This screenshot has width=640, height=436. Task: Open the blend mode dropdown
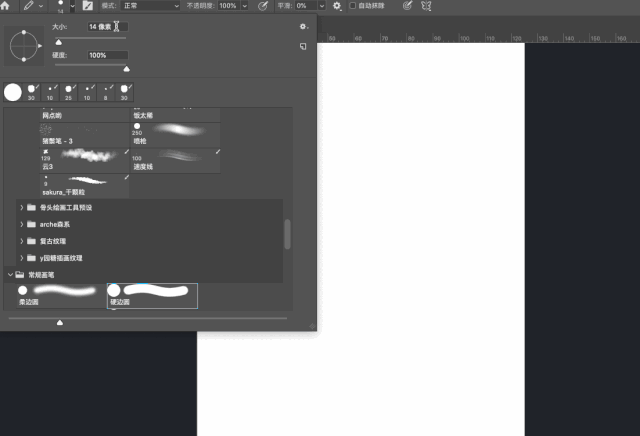[151, 6]
